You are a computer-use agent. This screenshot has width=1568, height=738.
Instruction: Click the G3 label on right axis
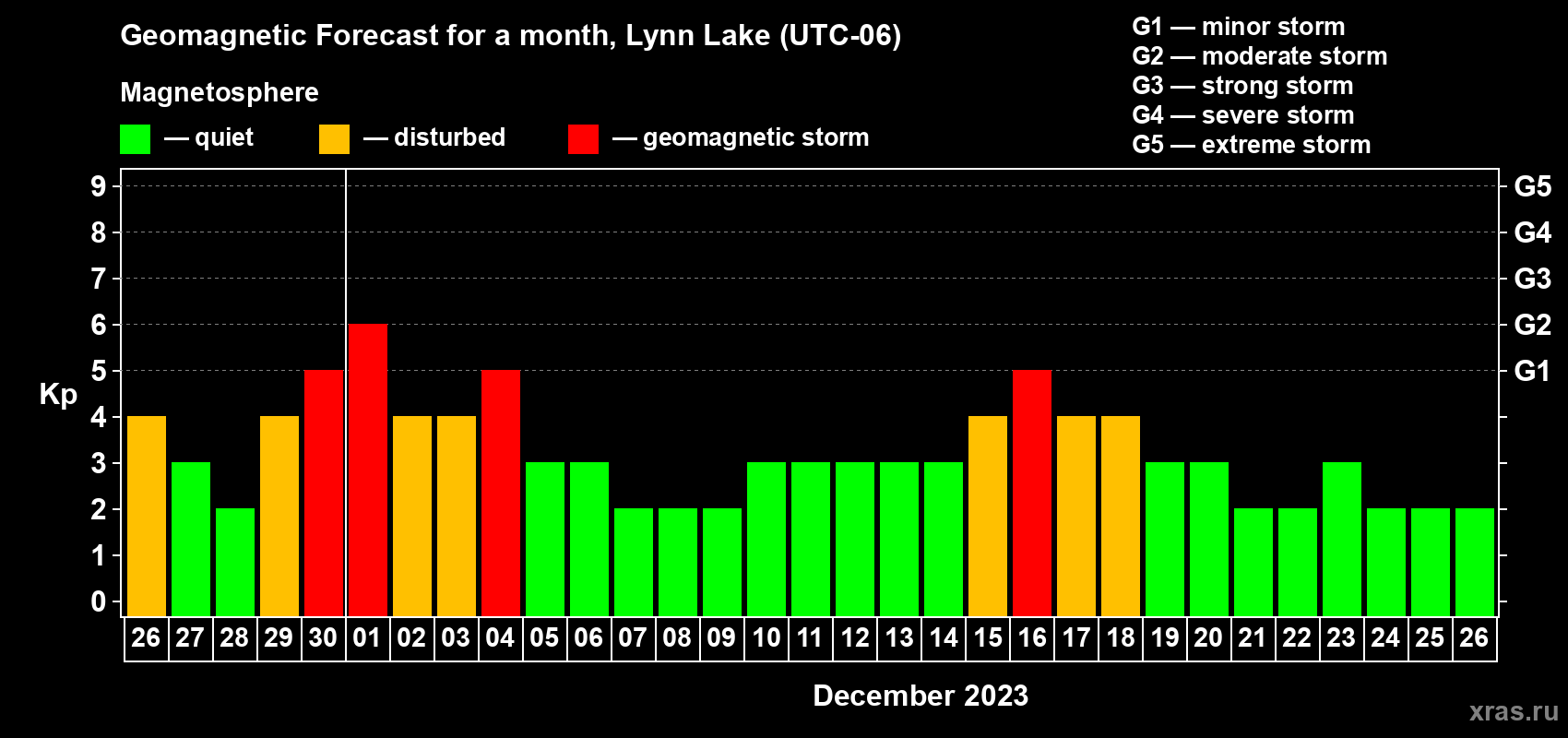point(1533,279)
